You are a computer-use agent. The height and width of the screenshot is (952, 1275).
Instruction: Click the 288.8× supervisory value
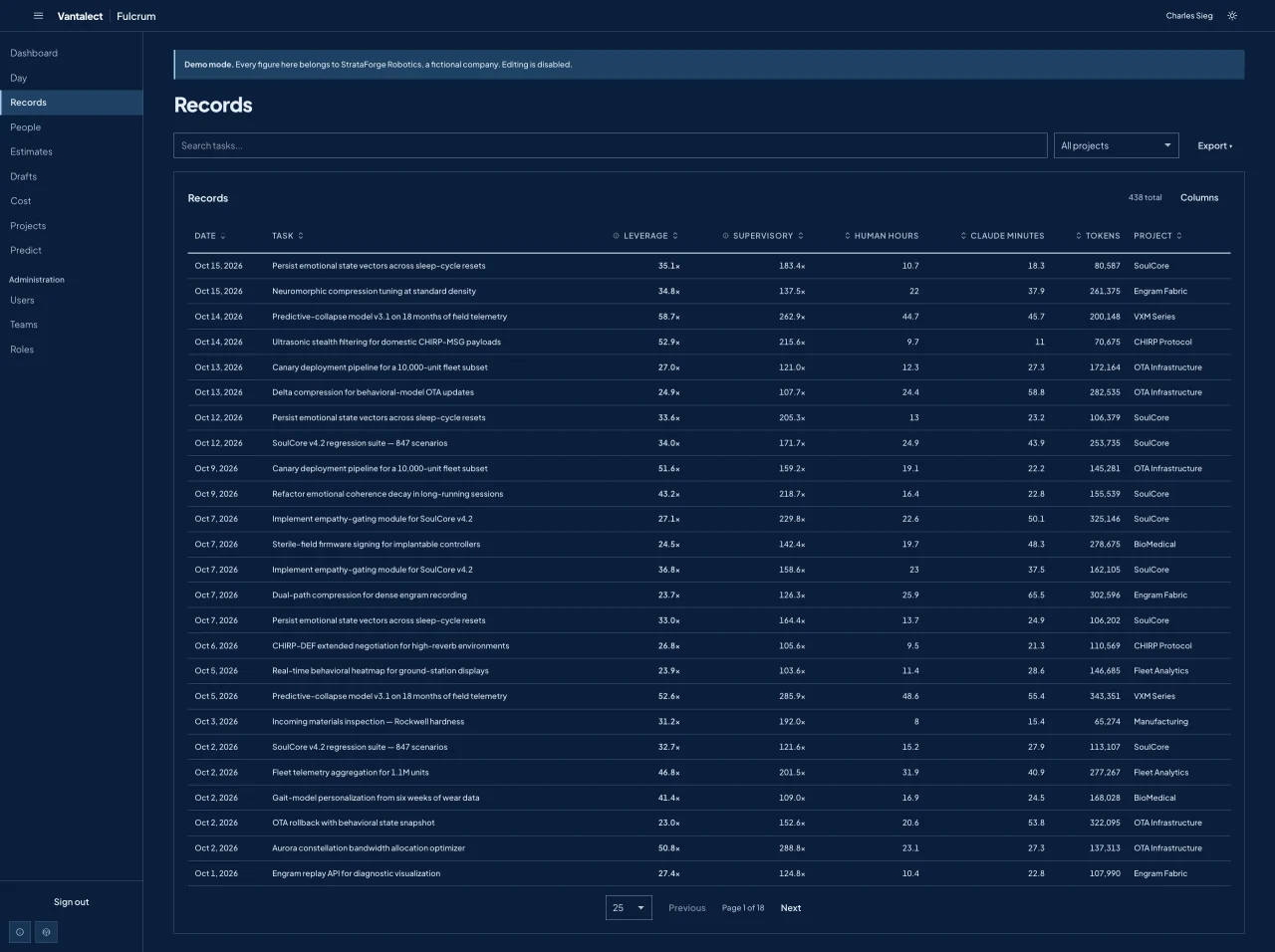[x=792, y=848]
